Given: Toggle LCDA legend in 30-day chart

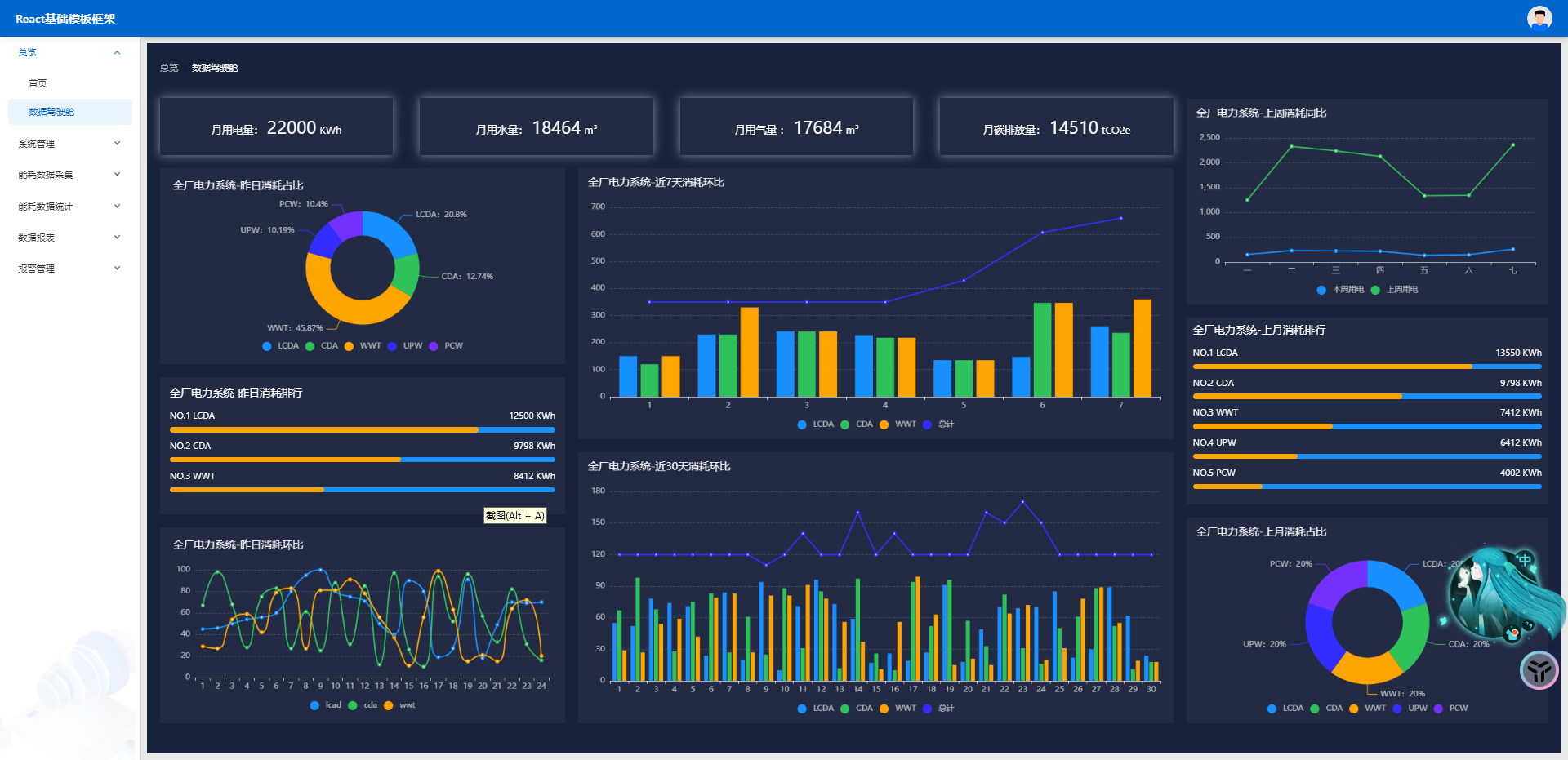Looking at the screenshot, I should pyautogui.click(x=816, y=709).
